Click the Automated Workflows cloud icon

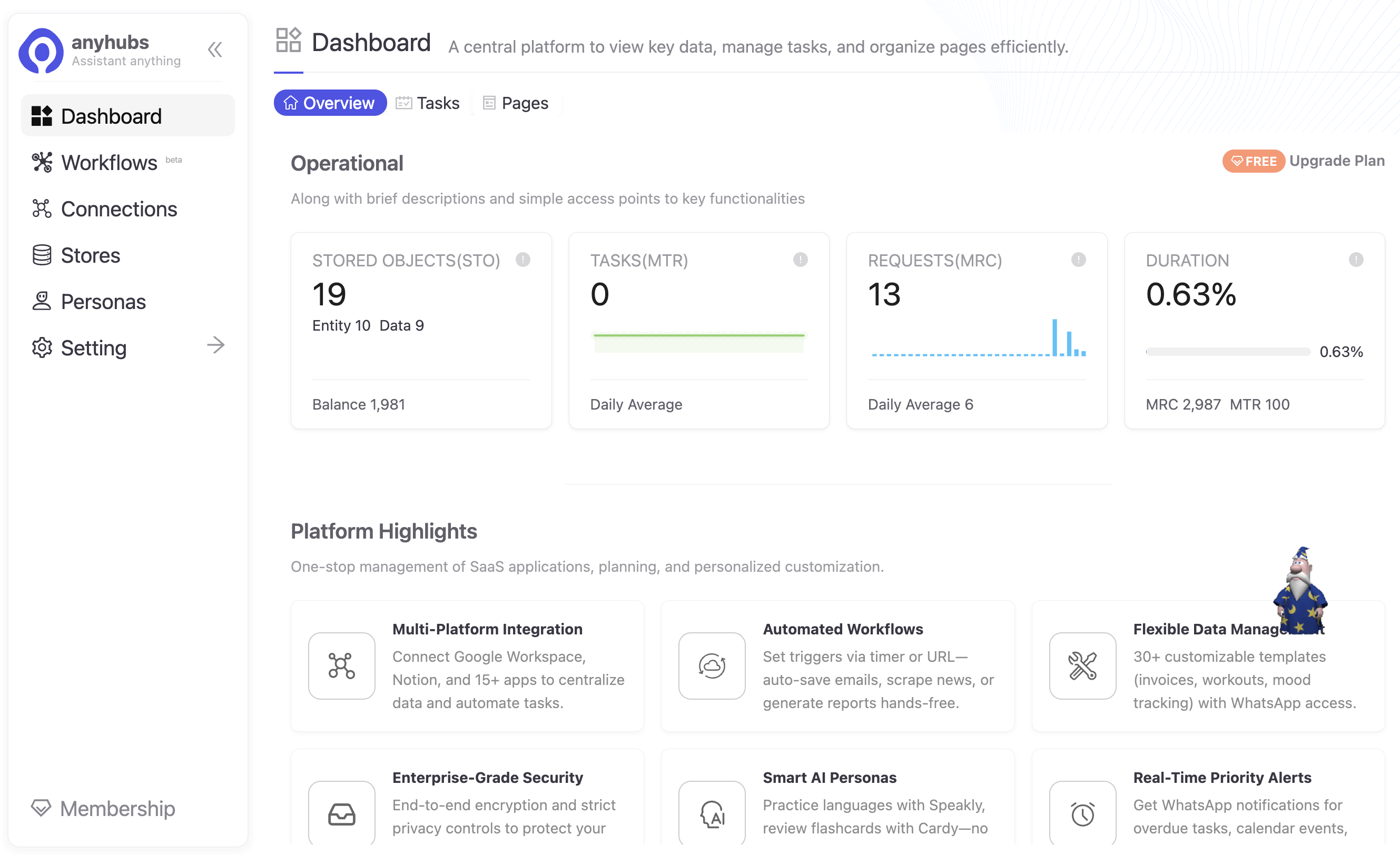point(712,666)
